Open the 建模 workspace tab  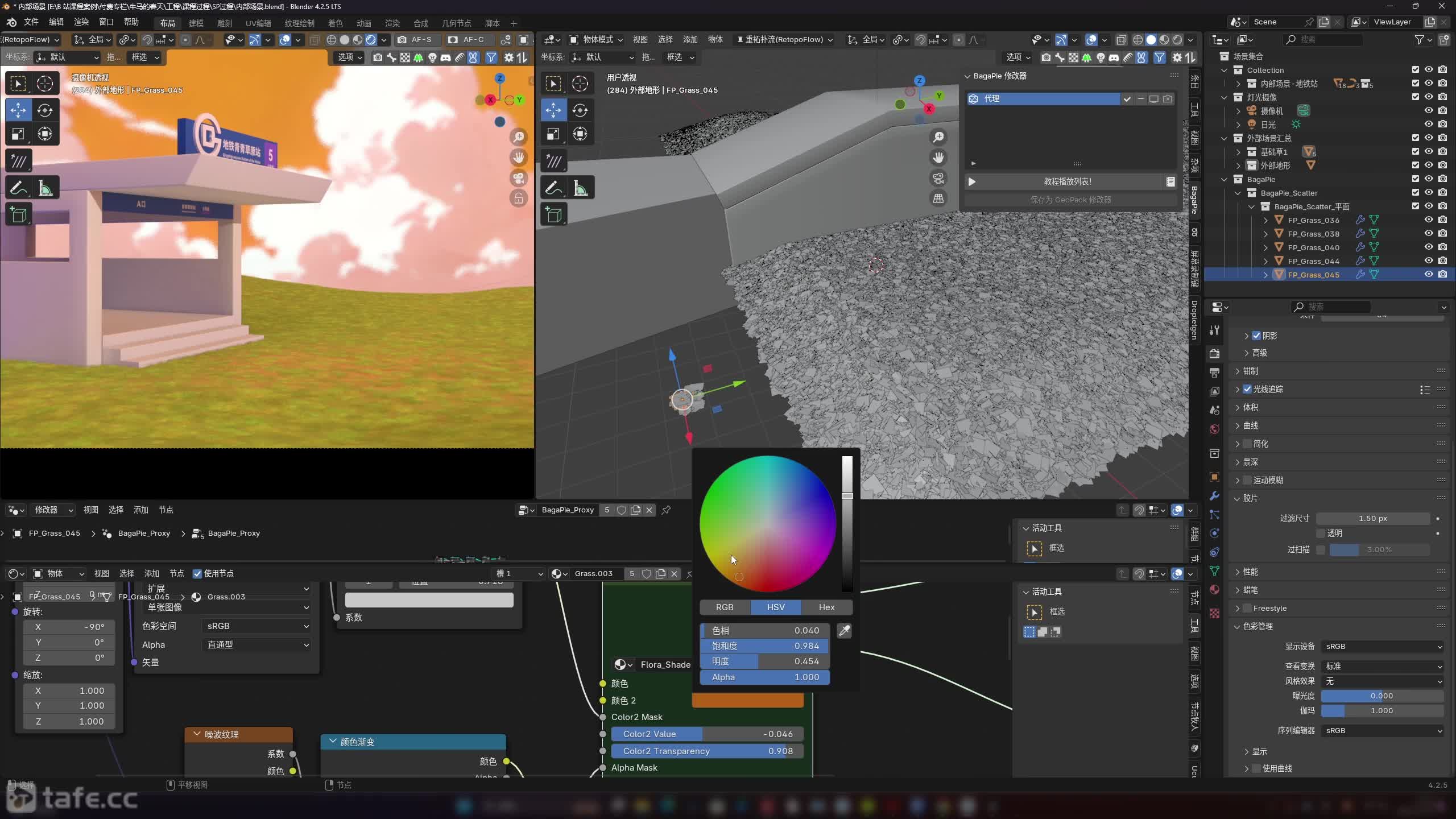pyautogui.click(x=196, y=23)
